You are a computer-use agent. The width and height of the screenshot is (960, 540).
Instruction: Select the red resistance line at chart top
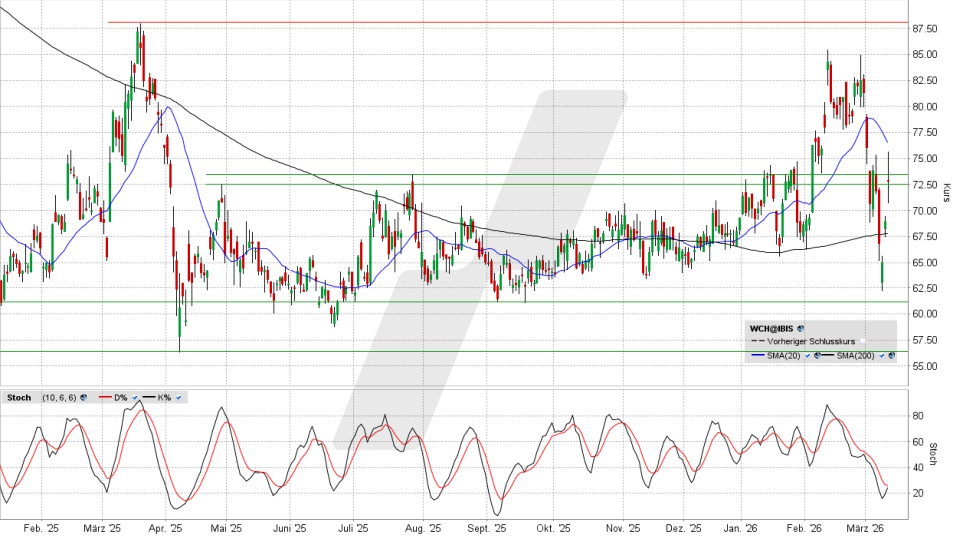(x=500, y=22)
